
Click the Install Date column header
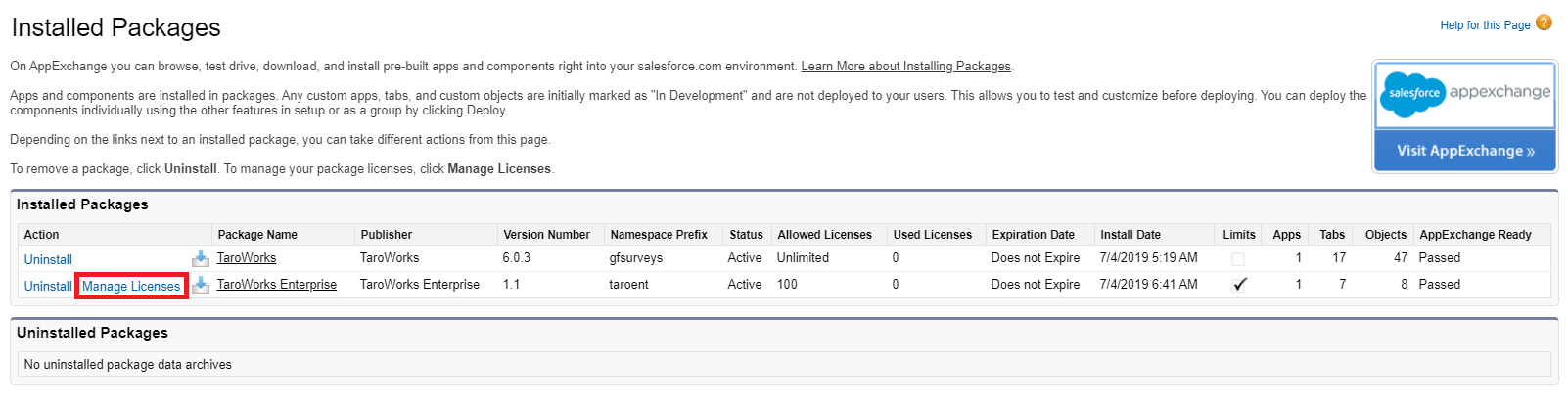pos(1130,235)
